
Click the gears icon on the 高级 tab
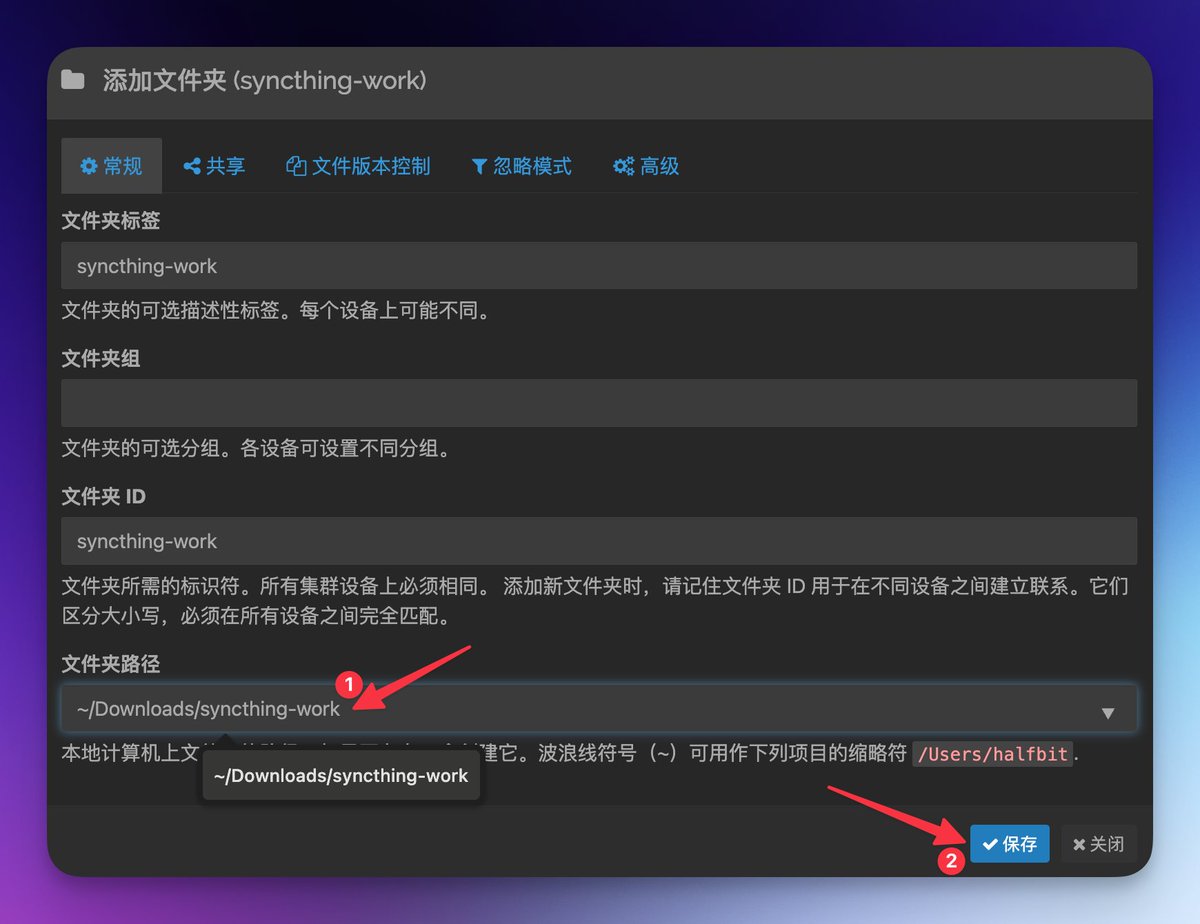pyautogui.click(x=623, y=166)
